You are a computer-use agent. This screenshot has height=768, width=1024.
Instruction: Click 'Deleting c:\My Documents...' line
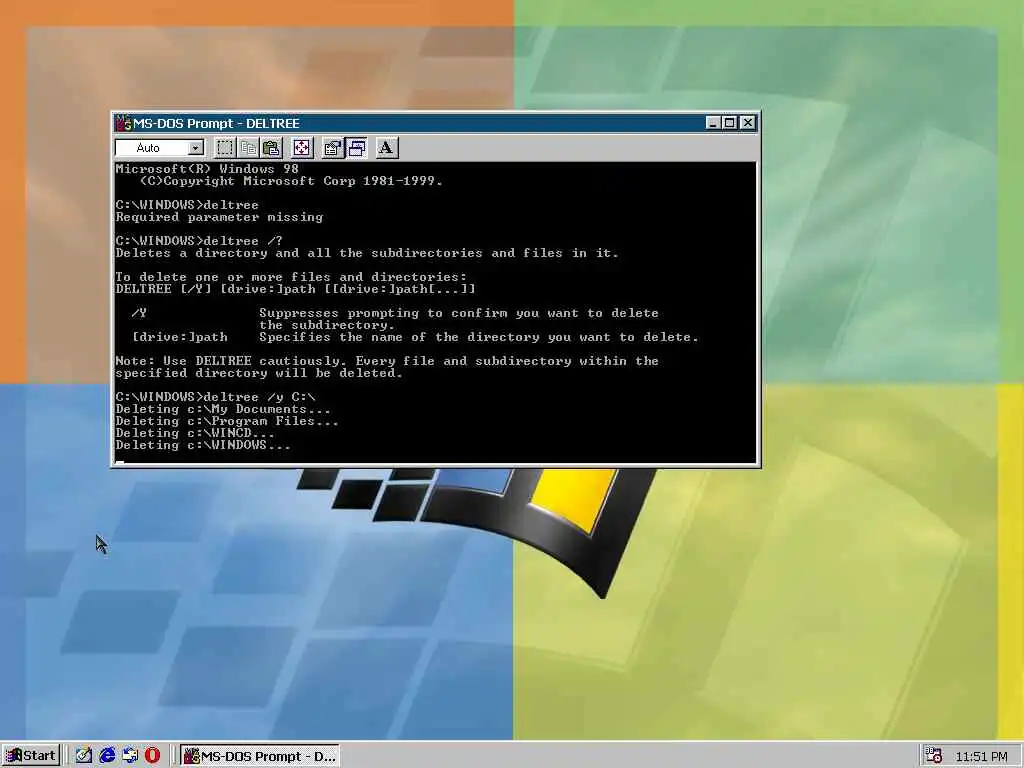click(223, 409)
